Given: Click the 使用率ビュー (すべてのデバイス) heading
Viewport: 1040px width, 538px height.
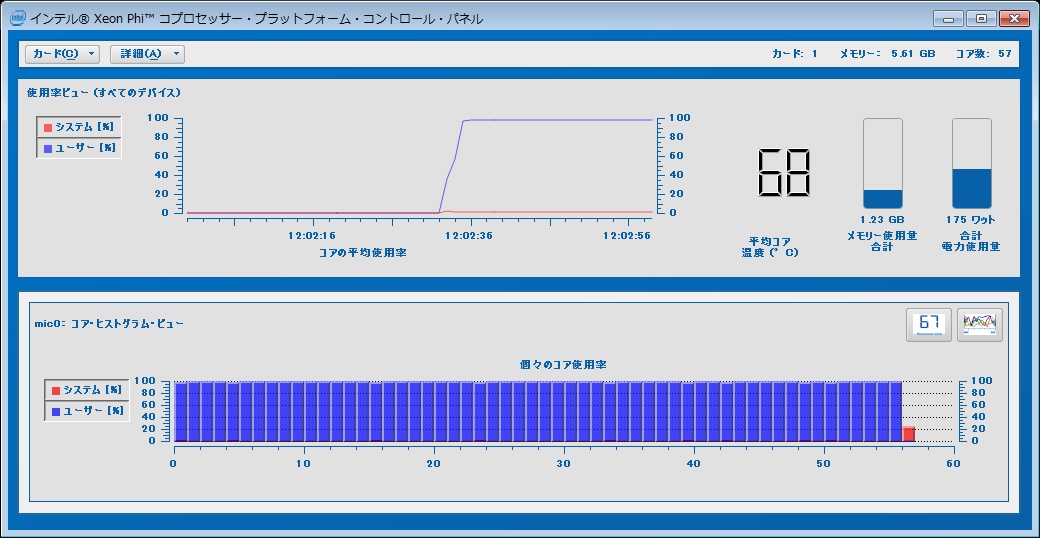Looking at the screenshot, I should pyautogui.click(x=104, y=93).
